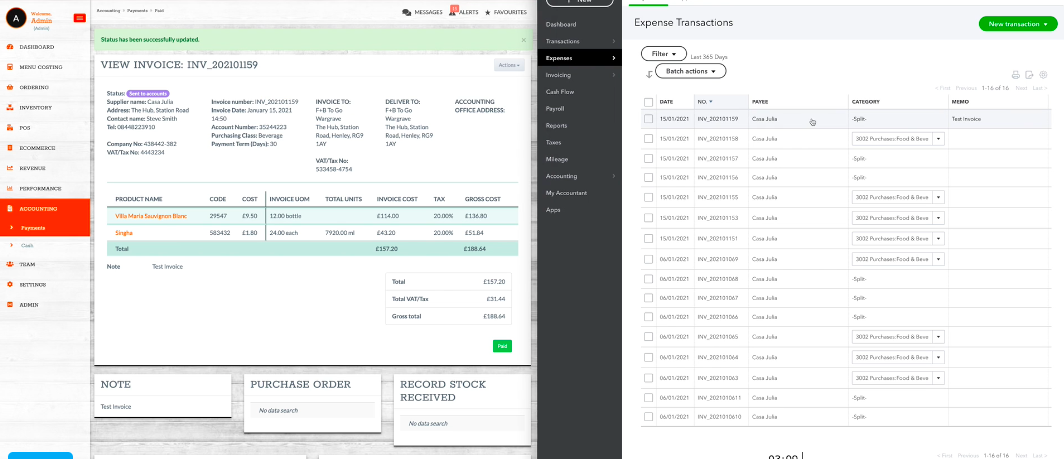Open Payroll in QuickBooks menu
This screenshot has height=459, width=1064.
(x=556, y=109)
